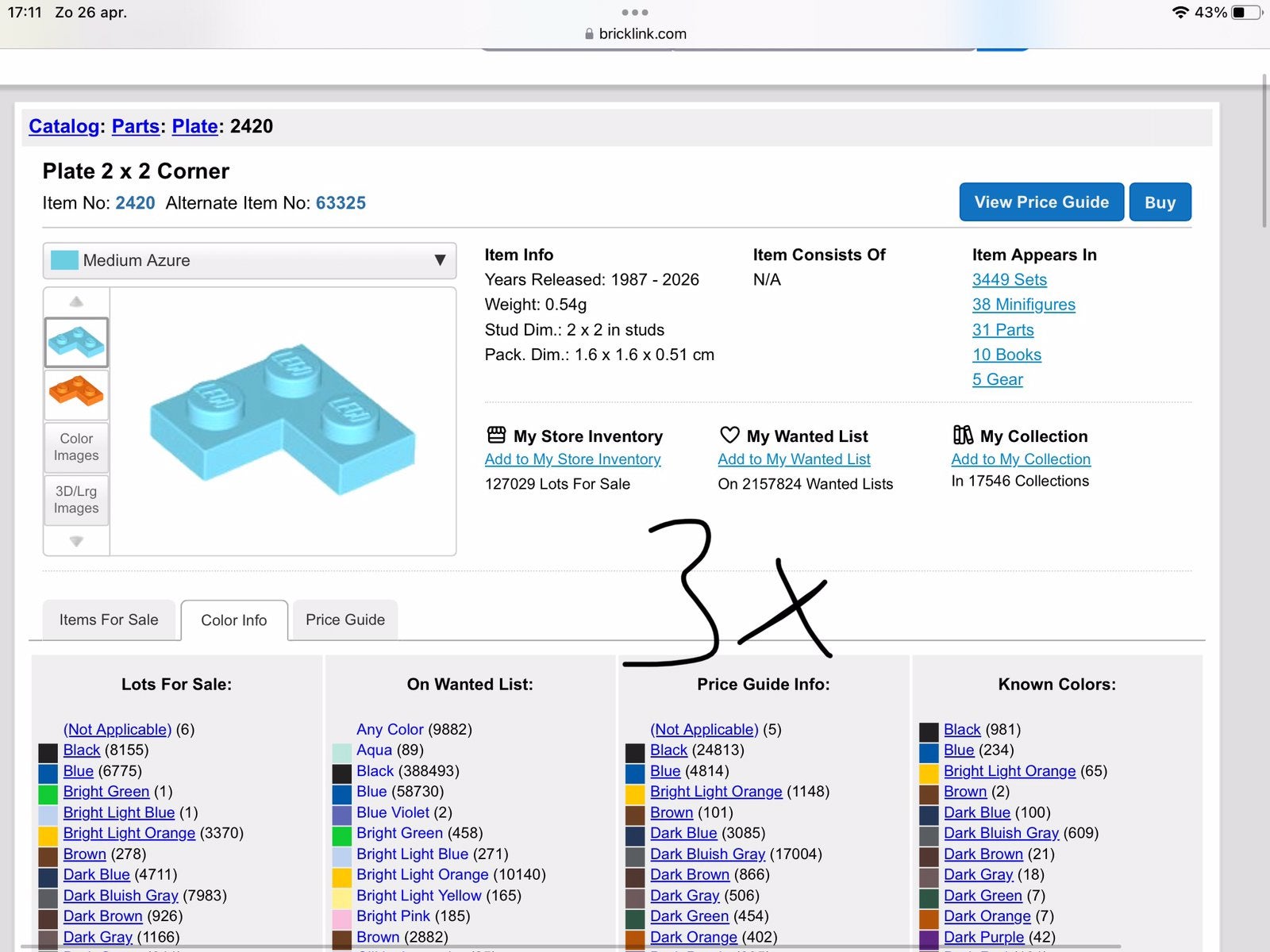Click 'Bright Pink' wanted list entry
The width and height of the screenshot is (1270, 952).
tap(393, 916)
